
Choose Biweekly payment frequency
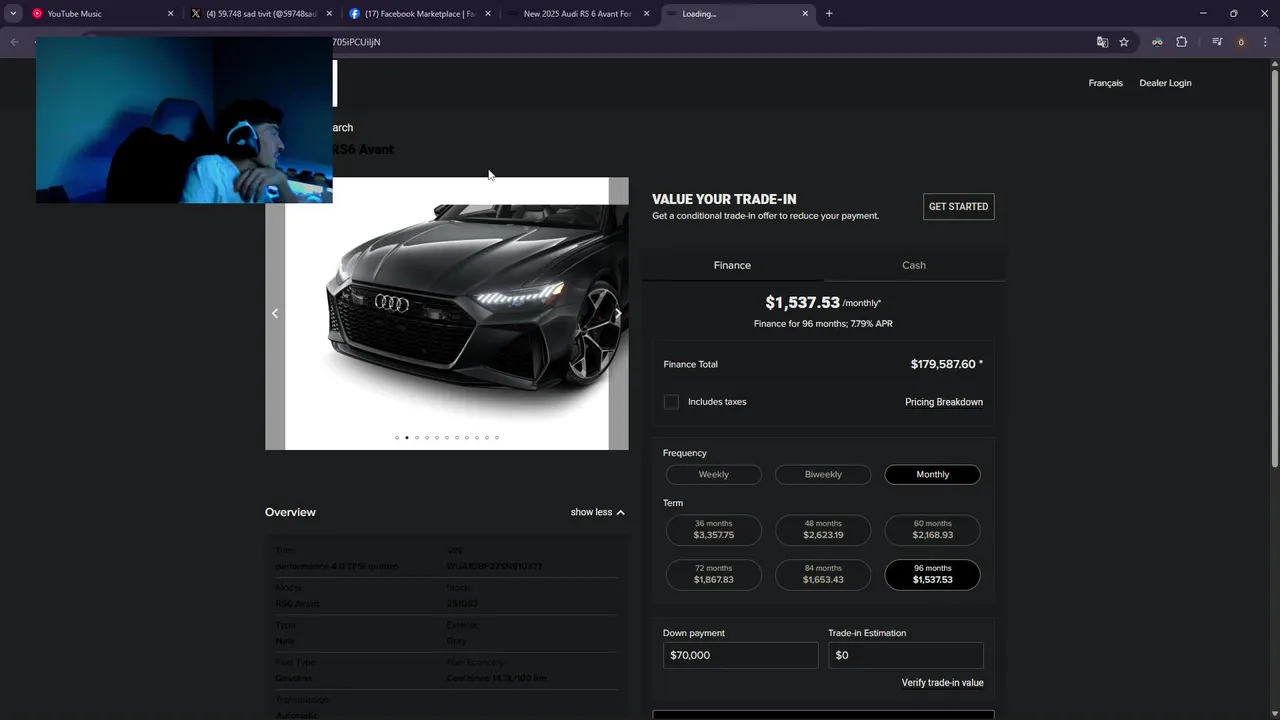[823, 474]
